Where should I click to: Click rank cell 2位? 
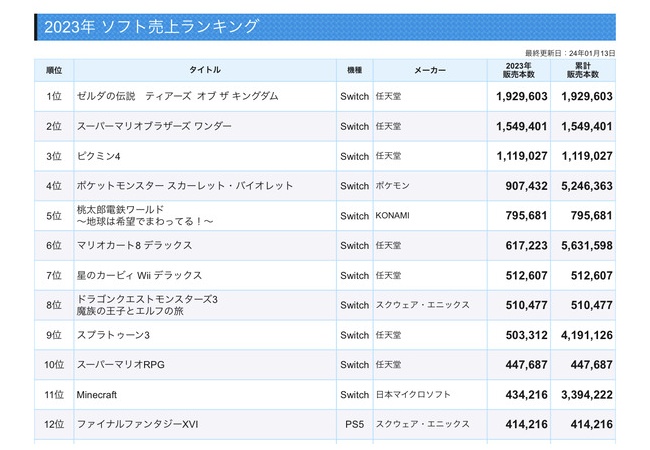[x=54, y=126]
